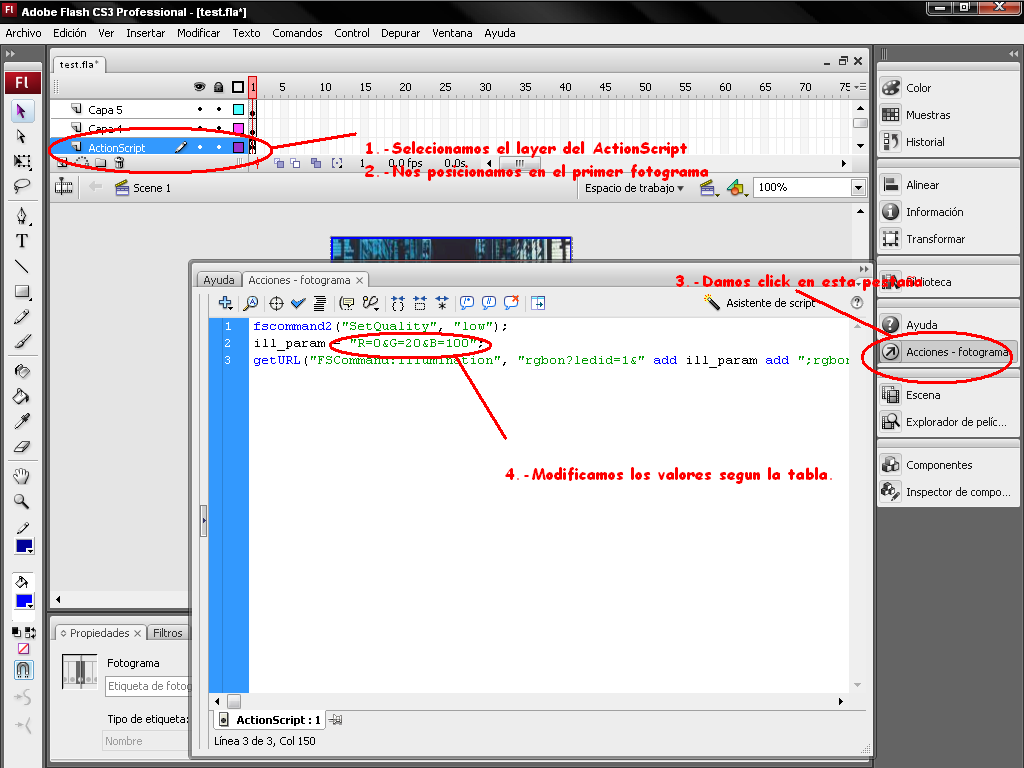Image resolution: width=1024 pixels, height=768 pixels.
Task: Open the timeline panel options menu
Action: tap(861, 87)
